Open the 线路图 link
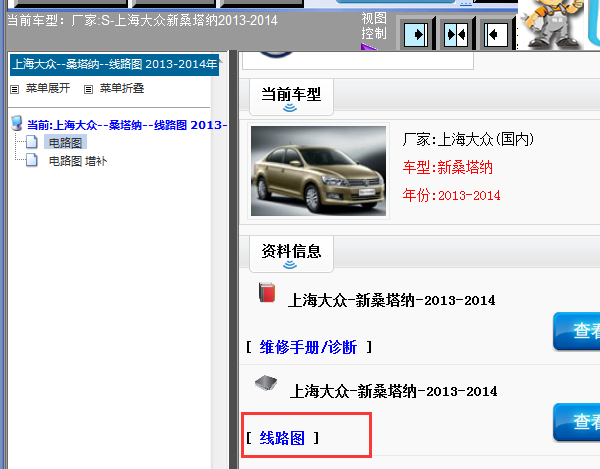 point(282,438)
